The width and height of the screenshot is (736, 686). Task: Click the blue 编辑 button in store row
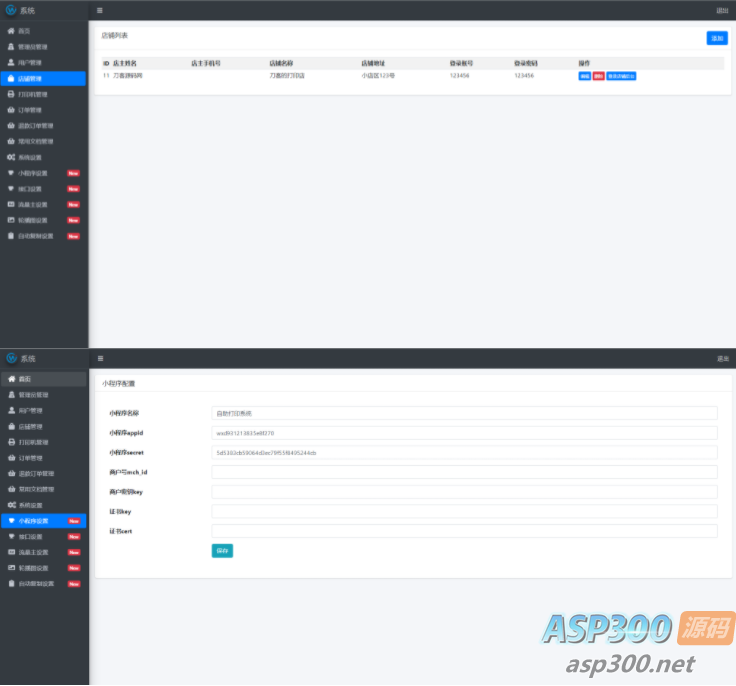(584, 76)
